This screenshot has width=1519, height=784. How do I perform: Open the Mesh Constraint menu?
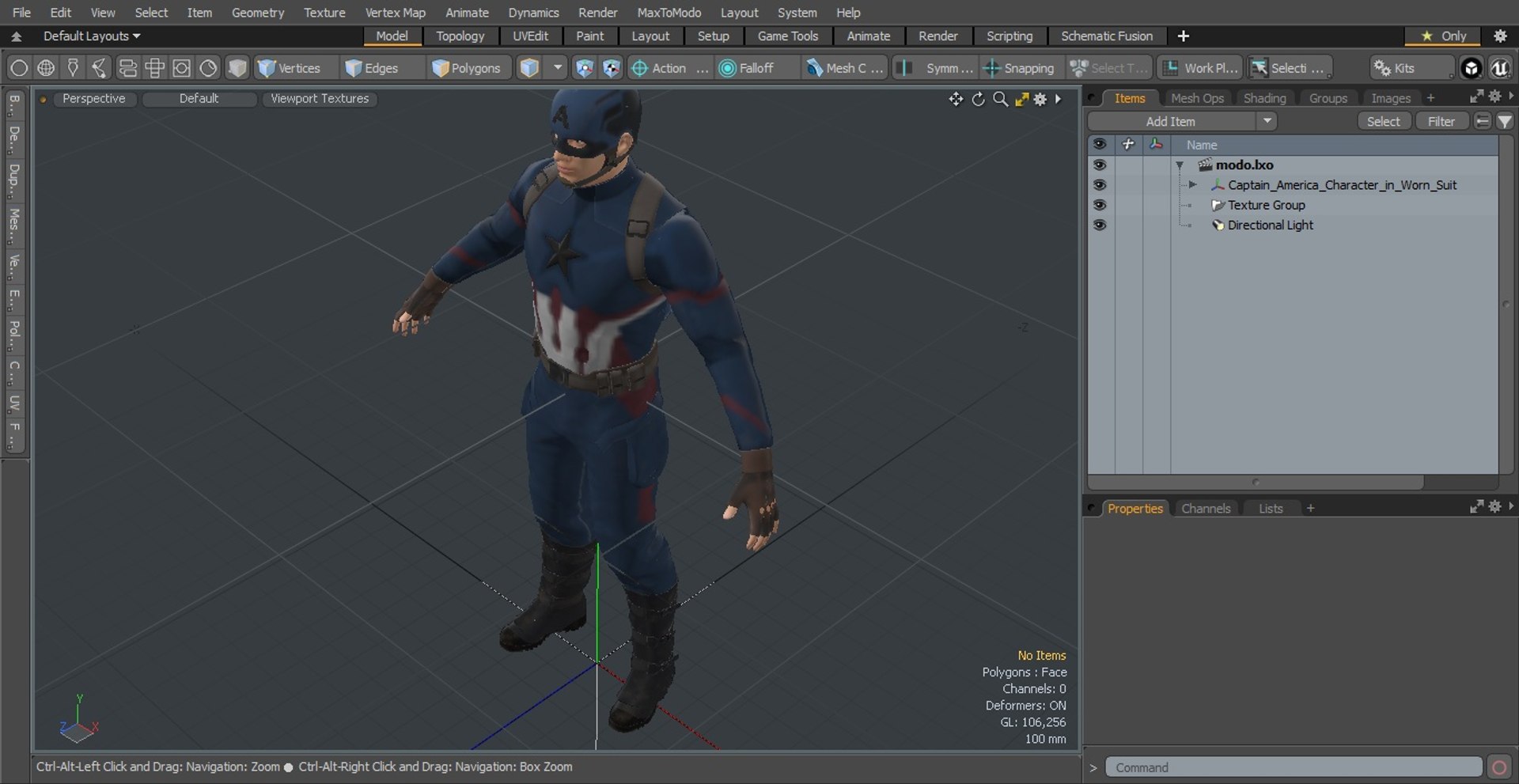(844, 68)
